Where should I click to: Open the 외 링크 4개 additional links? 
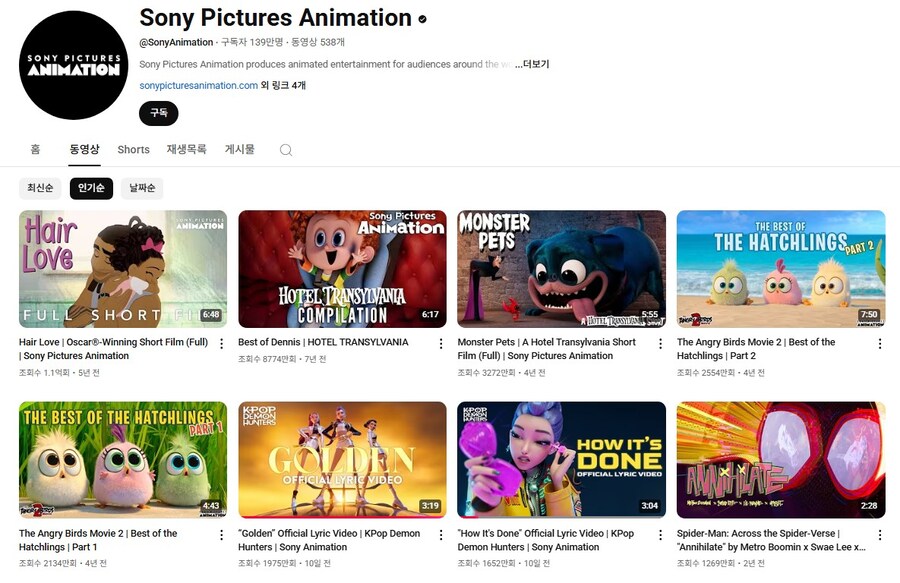tap(283, 85)
